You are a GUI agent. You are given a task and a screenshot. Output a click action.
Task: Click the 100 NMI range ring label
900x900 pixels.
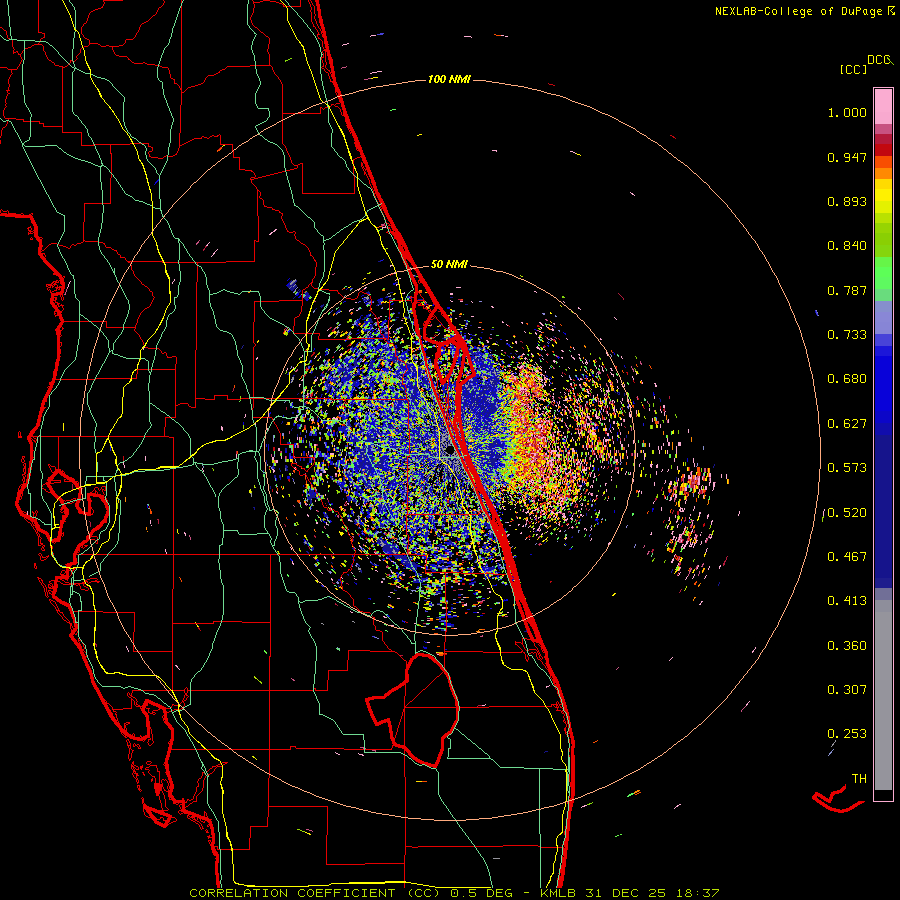pos(449,79)
